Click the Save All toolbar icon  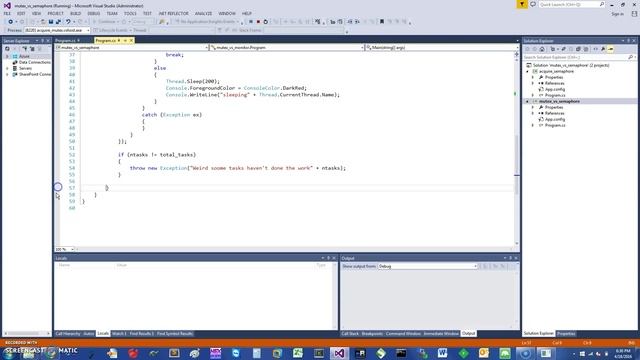click(x=58, y=22)
